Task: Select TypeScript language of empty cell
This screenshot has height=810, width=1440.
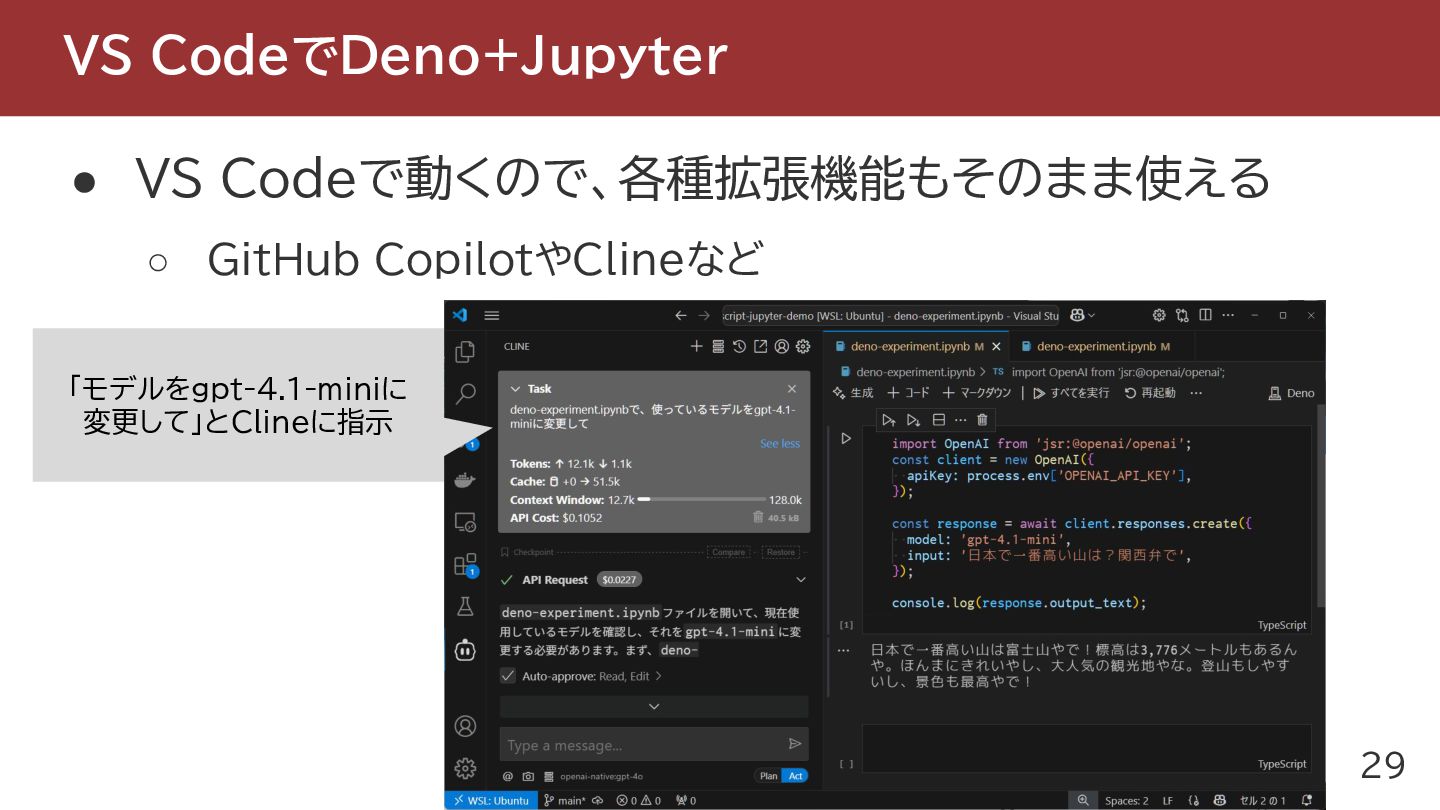Action: tap(1282, 764)
